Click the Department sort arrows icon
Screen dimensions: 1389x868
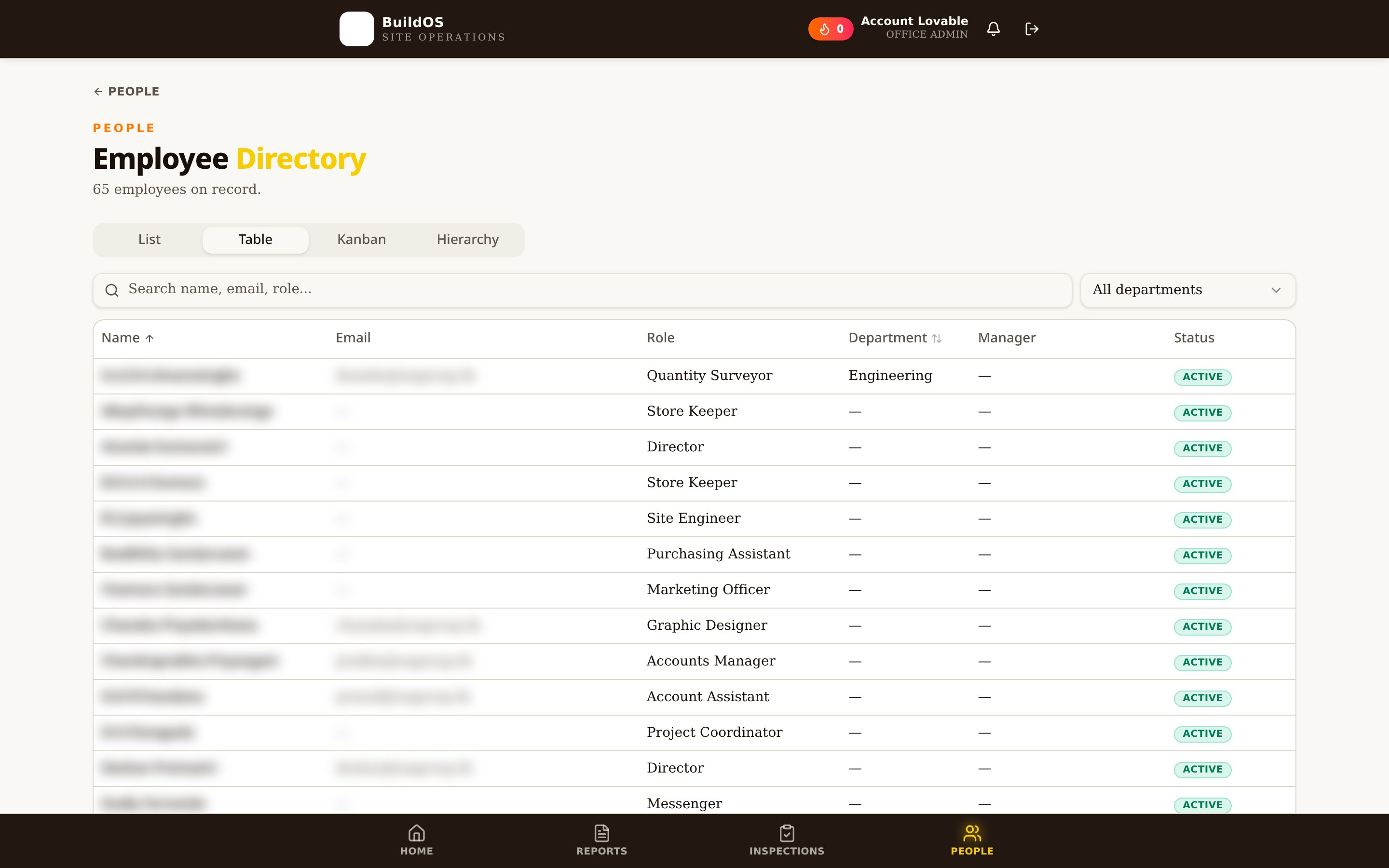point(937,338)
